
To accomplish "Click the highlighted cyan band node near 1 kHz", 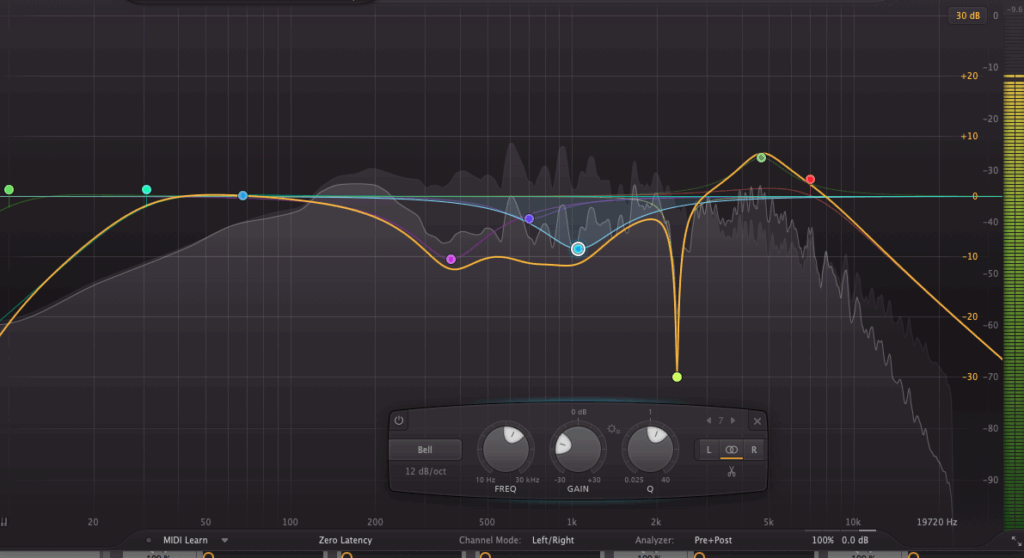I will tap(578, 249).
